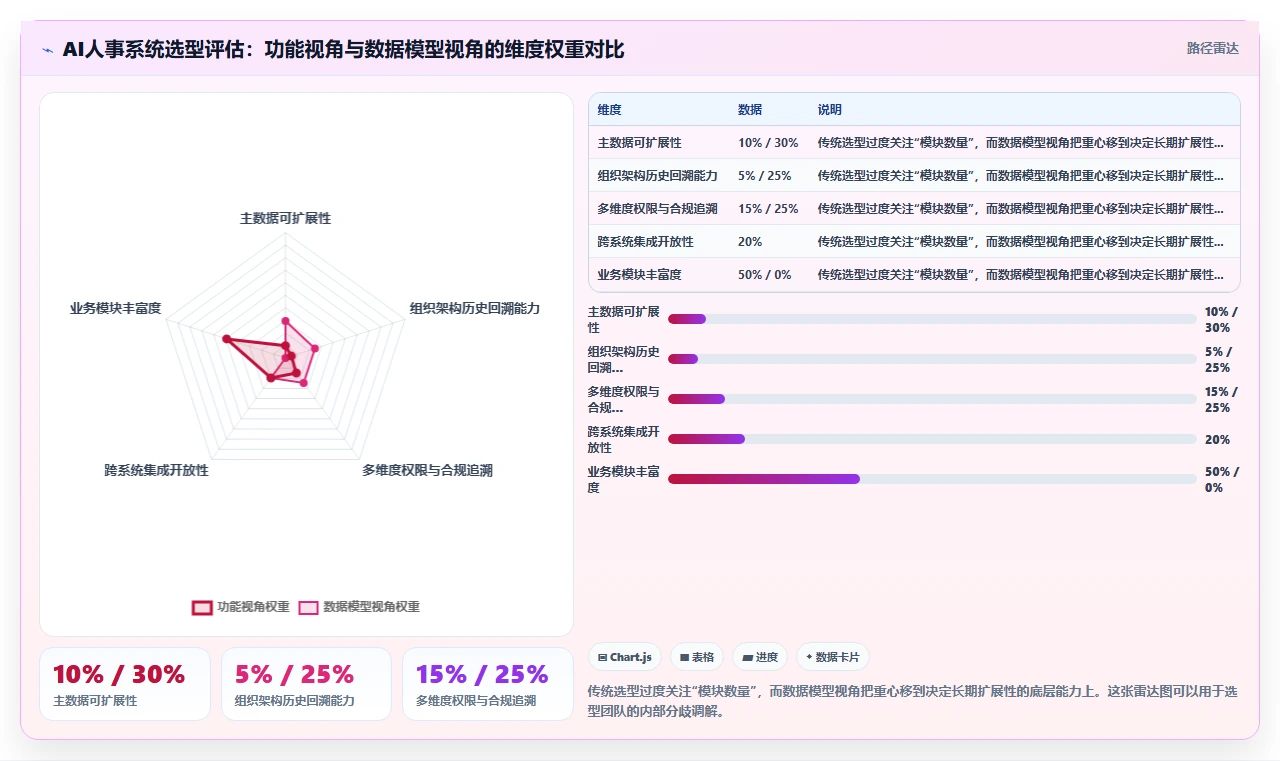Click the 跨系统集成开放性 progress bar
Screen dimensions: 1280x761
[932, 439]
